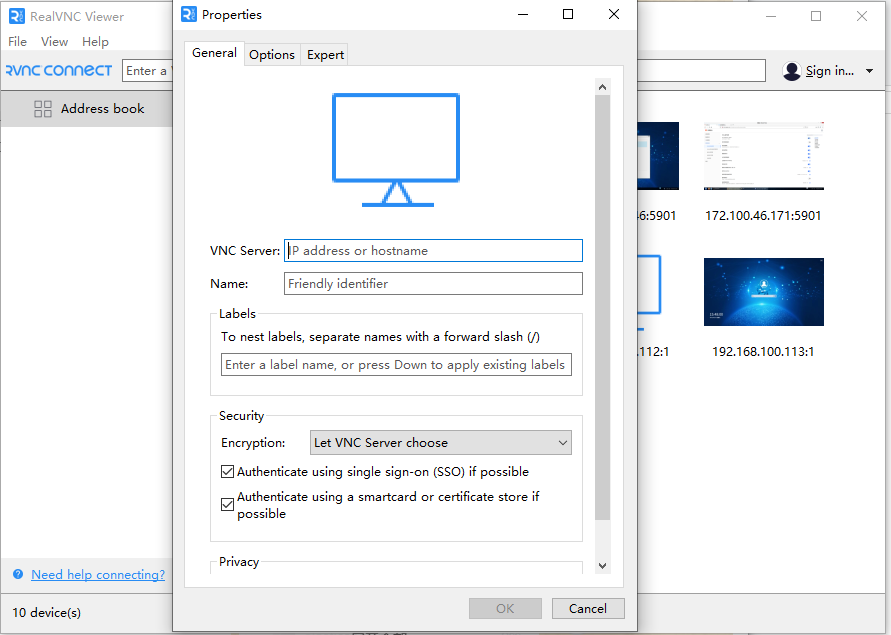
Task: Click the Properties dialog title icon
Action: pos(189,15)
